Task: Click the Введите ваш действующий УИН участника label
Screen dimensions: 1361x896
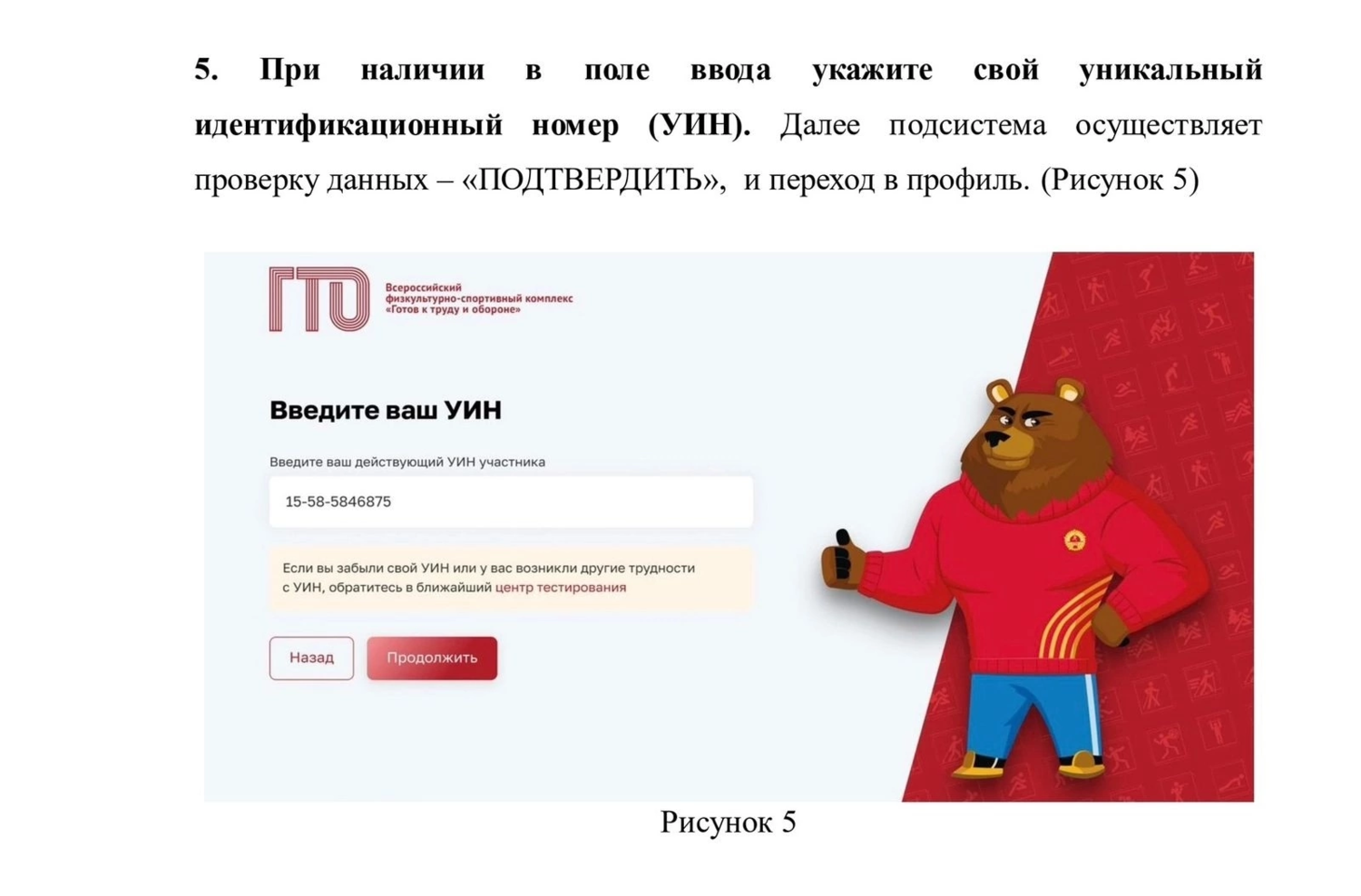Action: point(407,462)
